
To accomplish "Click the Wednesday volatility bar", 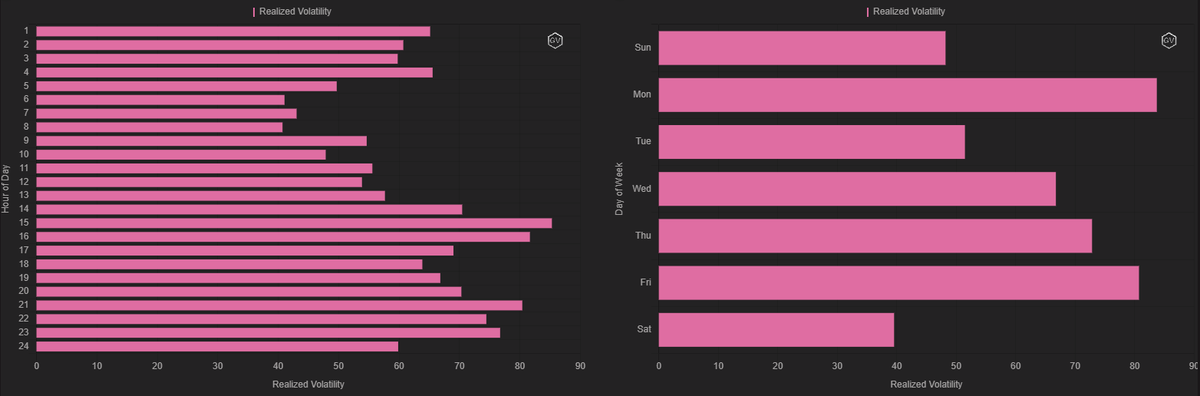I will click(x=857, y=188).
